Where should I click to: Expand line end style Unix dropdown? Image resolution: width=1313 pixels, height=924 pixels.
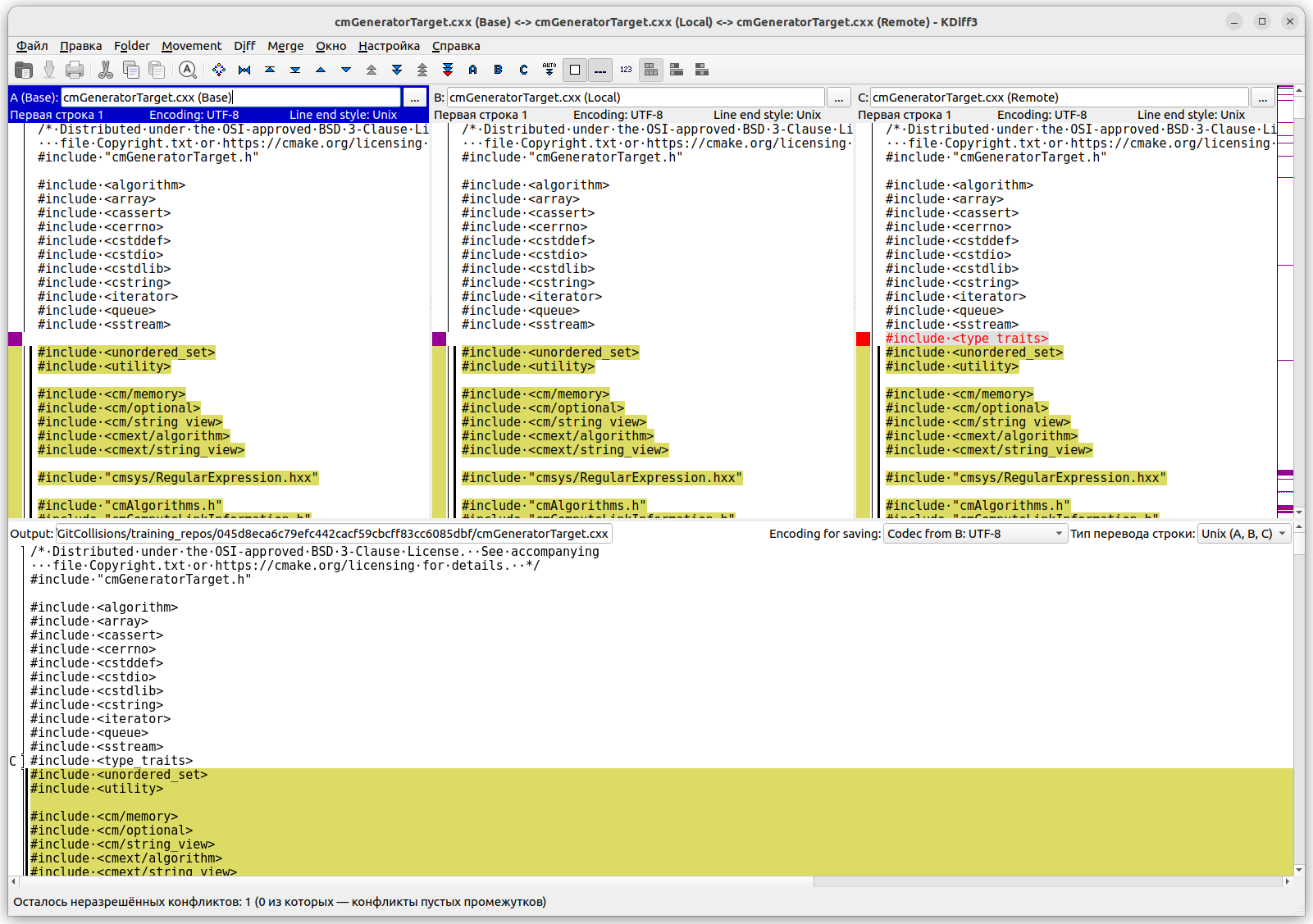pyautogui.click(x=1243, y=534)
